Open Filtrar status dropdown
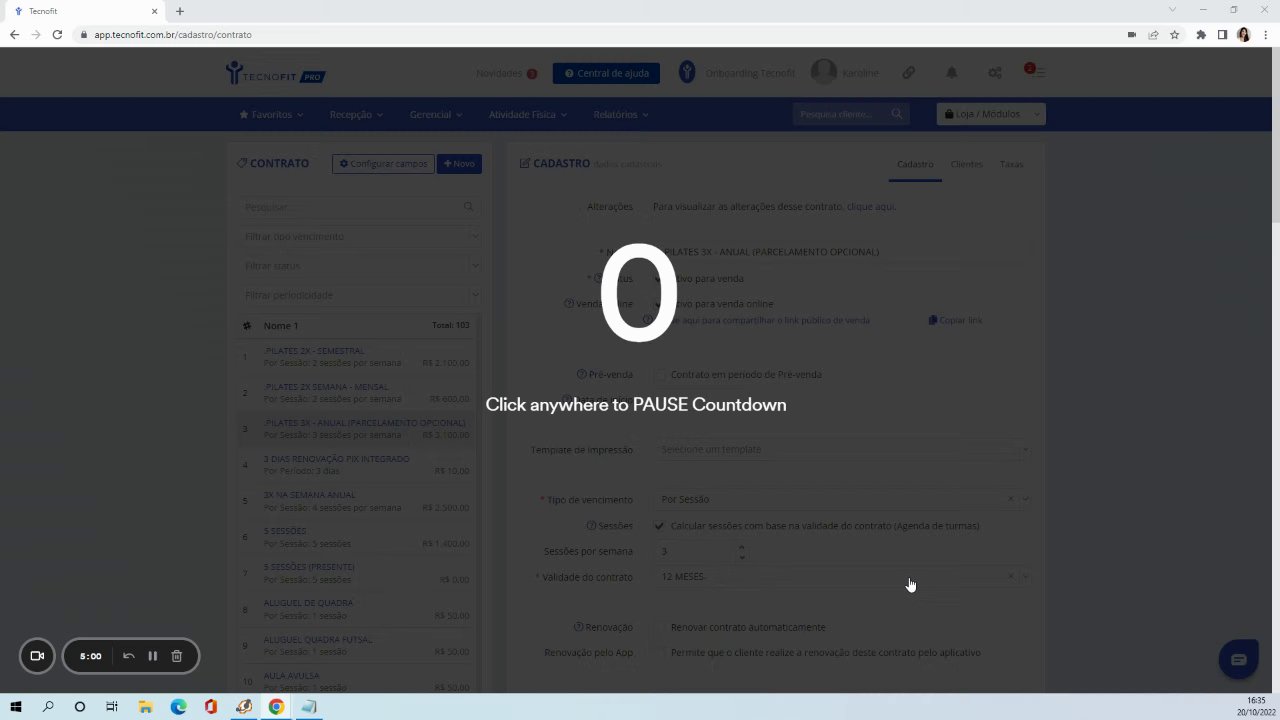The image size is (1280, 720). point(360,266)
